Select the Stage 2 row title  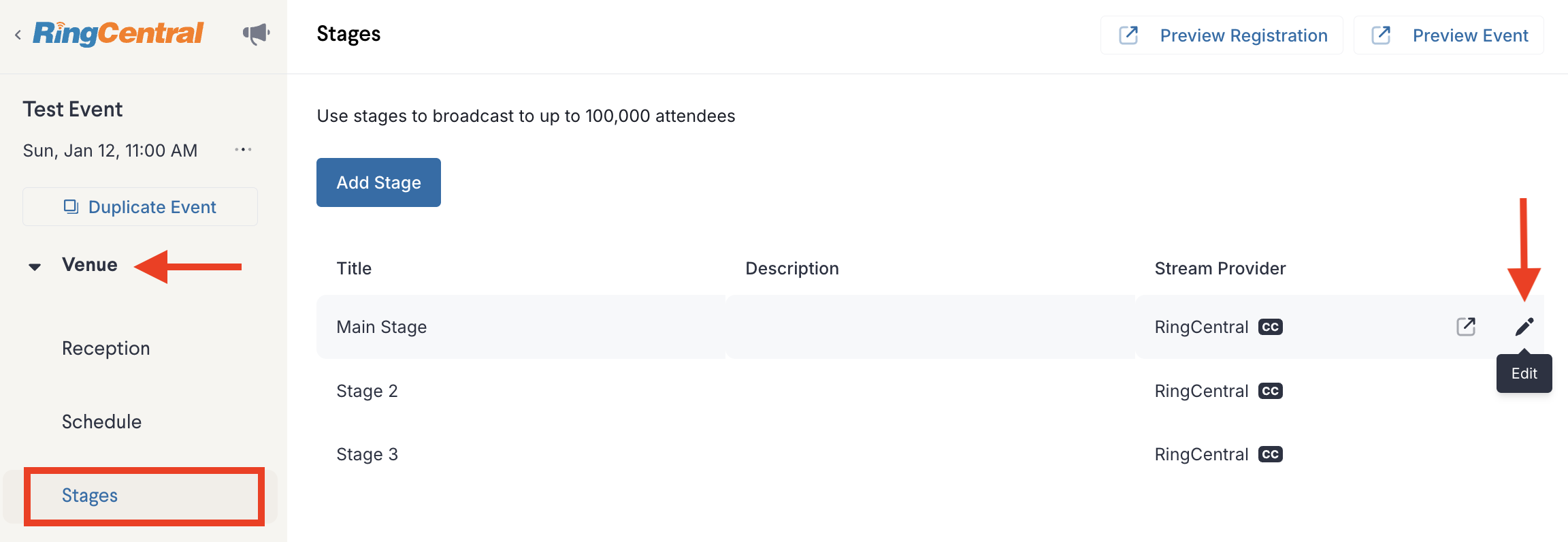(367, 391)
